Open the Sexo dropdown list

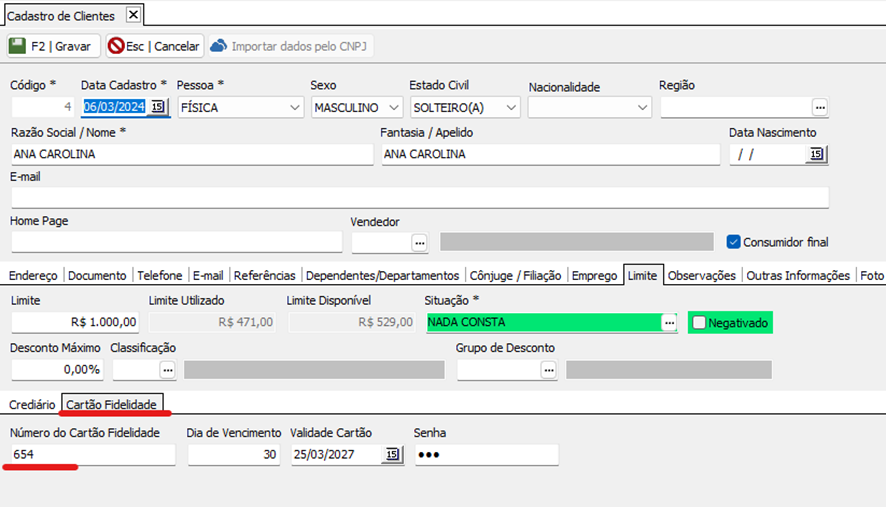[393, 108]
